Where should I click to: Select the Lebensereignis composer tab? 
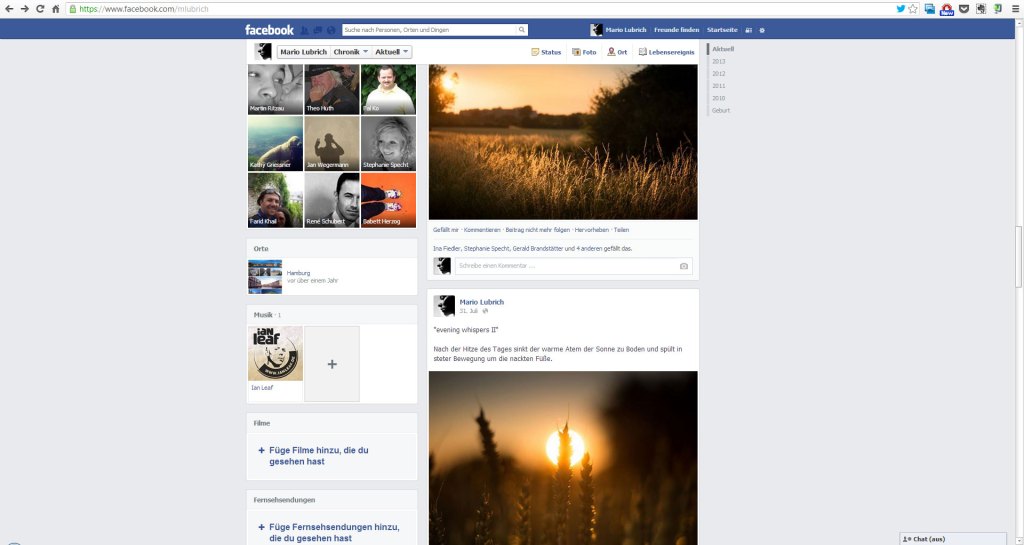666,52
